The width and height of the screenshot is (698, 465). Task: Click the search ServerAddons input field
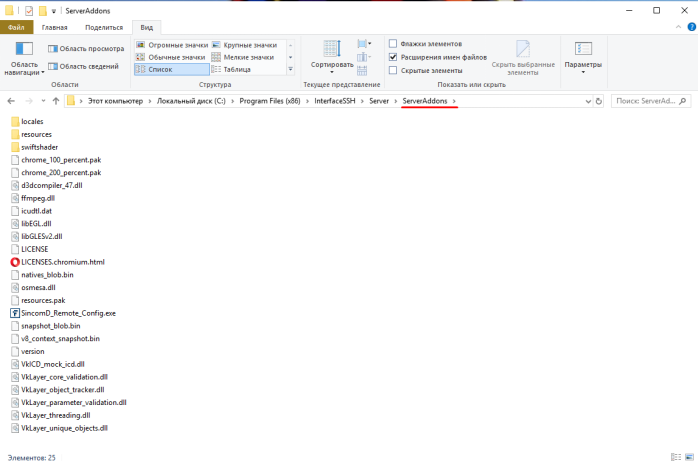click(x=650, y=101)
